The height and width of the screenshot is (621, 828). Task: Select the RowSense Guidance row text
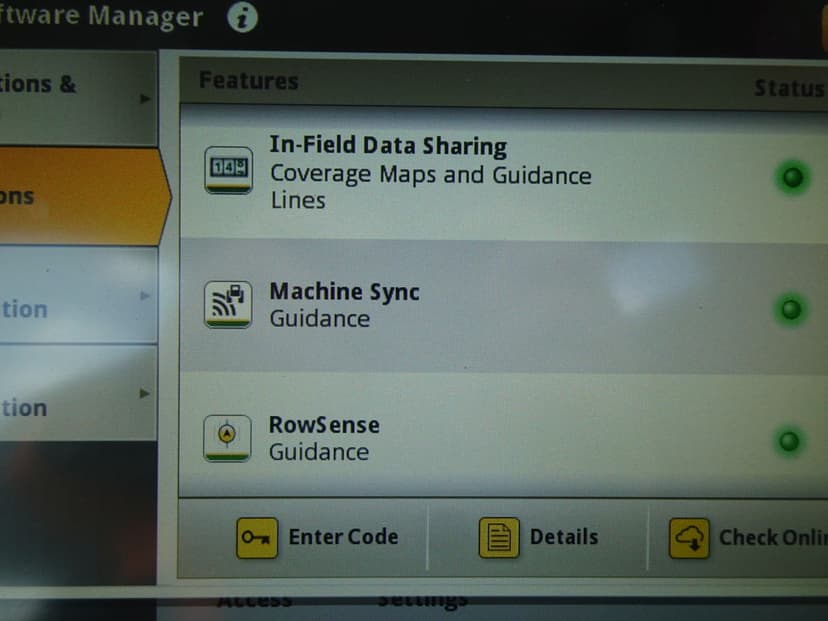coord(324,438)
